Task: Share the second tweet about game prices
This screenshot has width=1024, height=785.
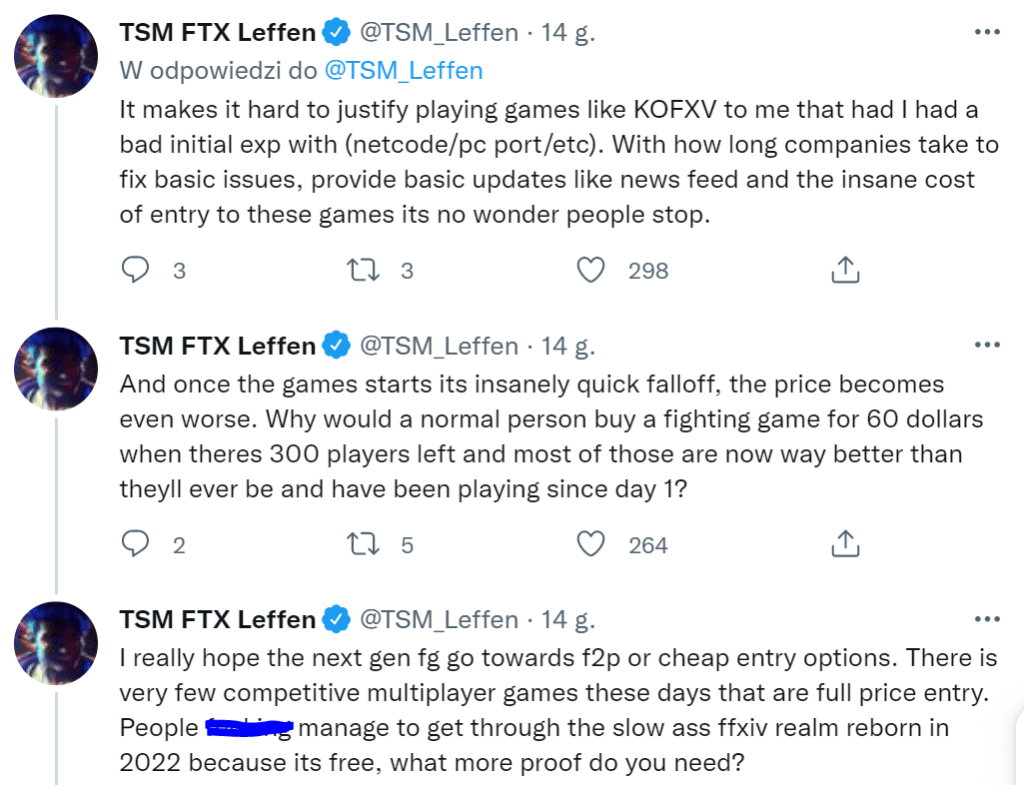Action: pos(845,544)
